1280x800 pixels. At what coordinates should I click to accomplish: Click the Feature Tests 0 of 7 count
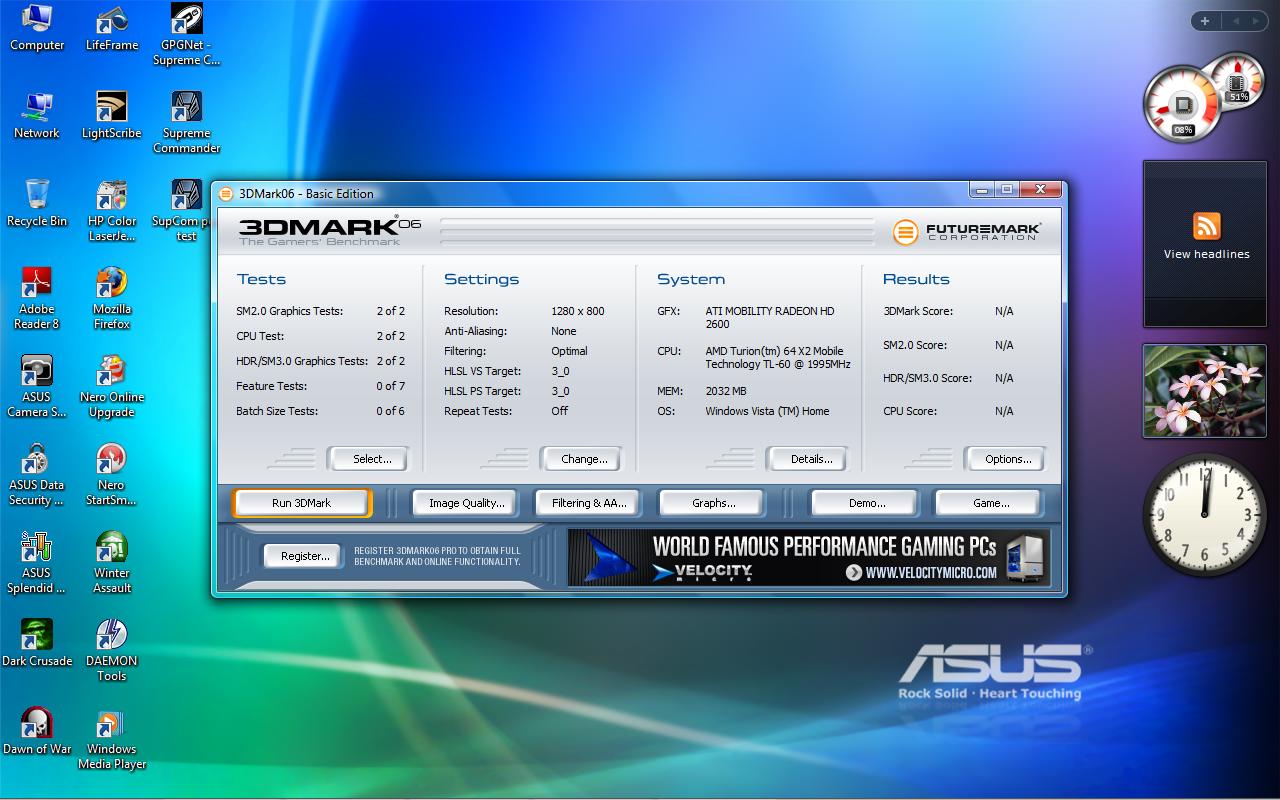pyautogui.click(x=391, y=386)
